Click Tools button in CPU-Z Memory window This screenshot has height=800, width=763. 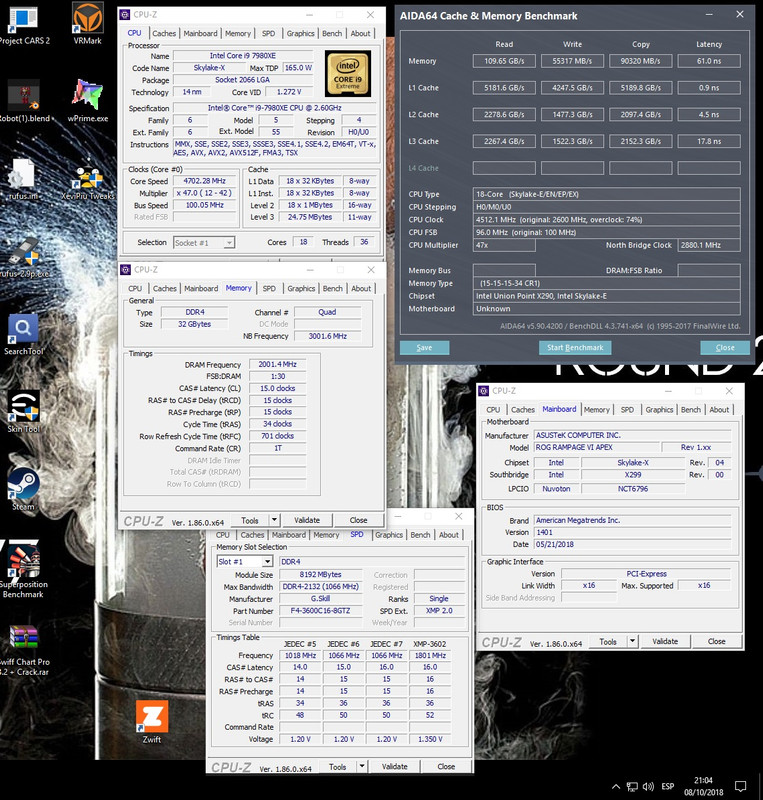(x=250, y=520)
